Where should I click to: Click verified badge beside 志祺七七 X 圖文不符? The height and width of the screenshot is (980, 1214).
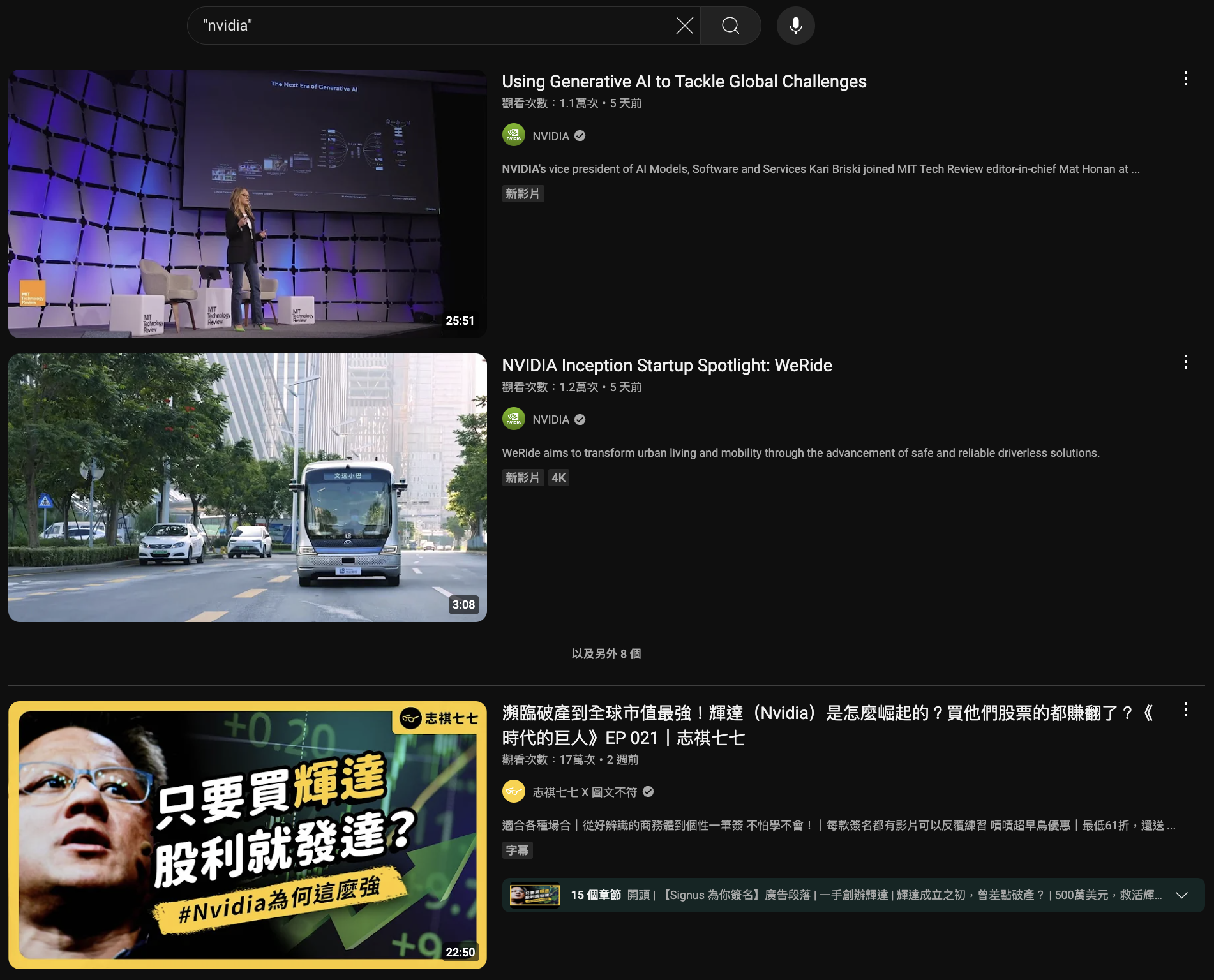(648, 792)
